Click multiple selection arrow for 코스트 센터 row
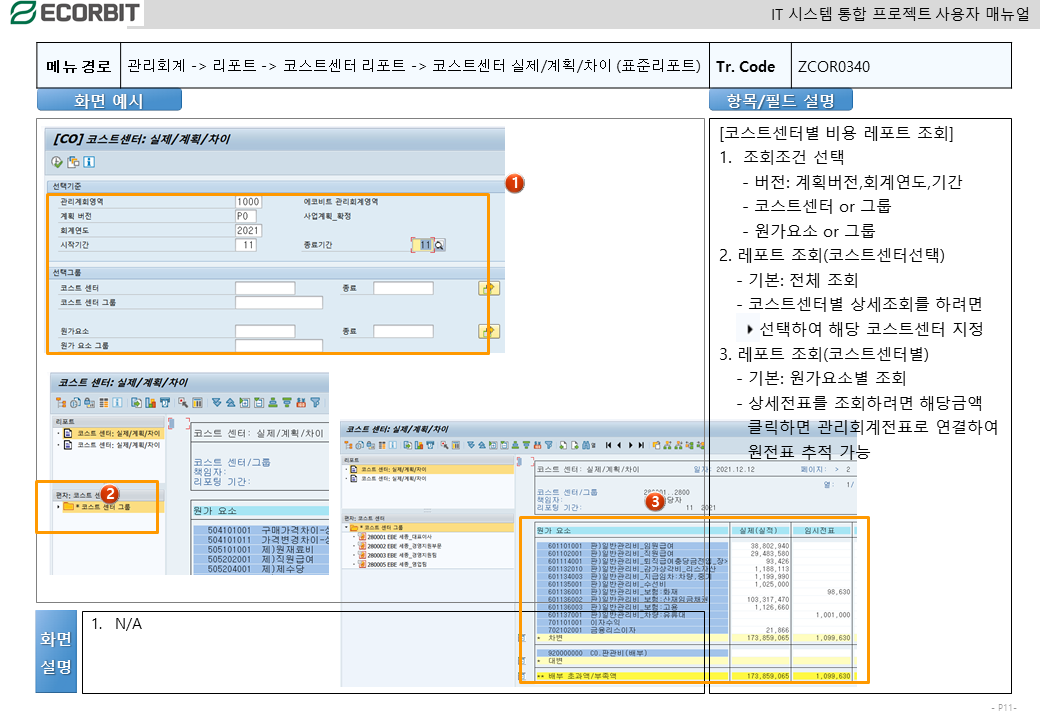This screenshot has height=720, width=1040. [x=489, y=288]
